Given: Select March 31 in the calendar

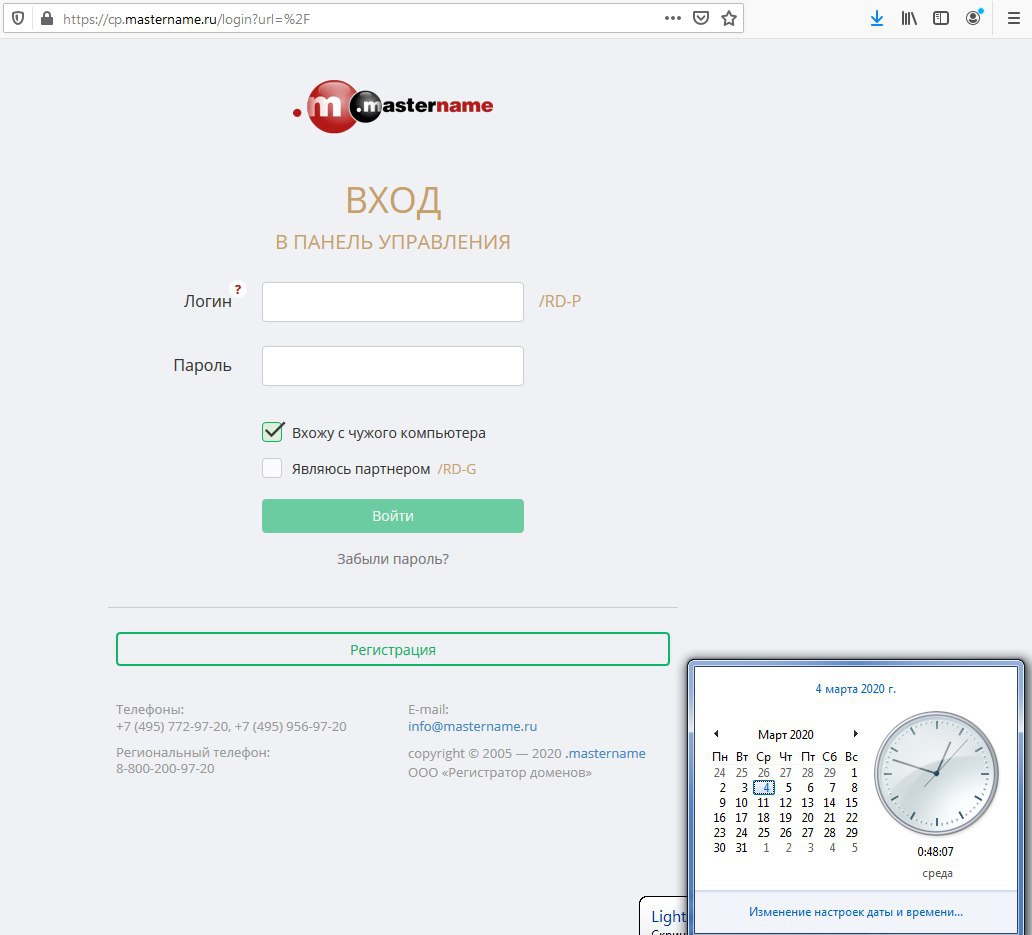Looking at the screenshot, I should pyautogui.click(x=742, y=847).
